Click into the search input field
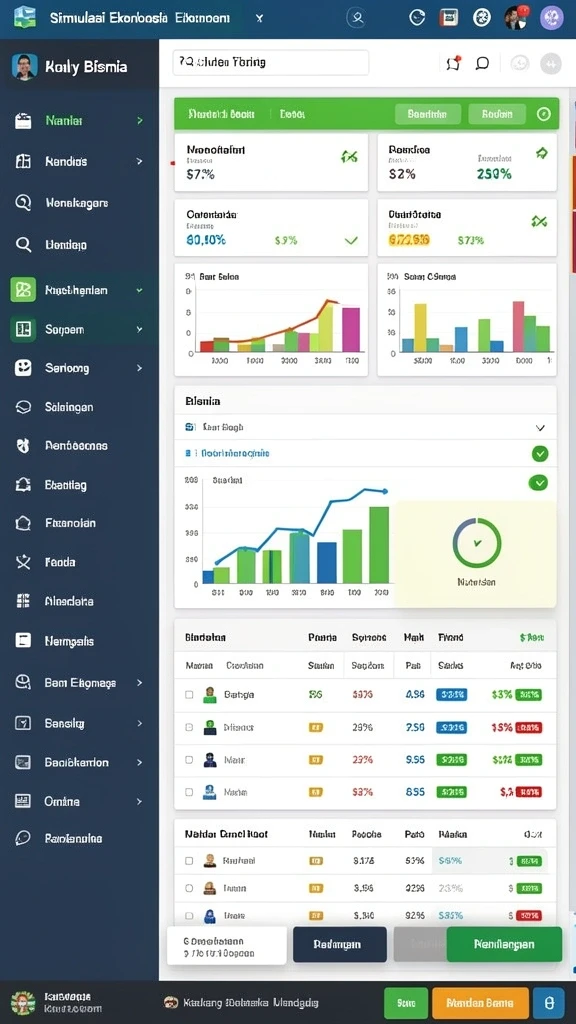The image size is (576, 1024). [x=271, y=63]
